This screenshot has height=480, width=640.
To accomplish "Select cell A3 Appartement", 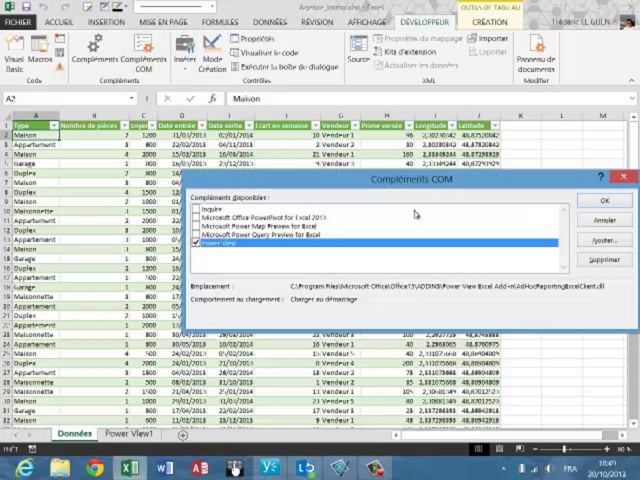I will click(x=36, y=144).
